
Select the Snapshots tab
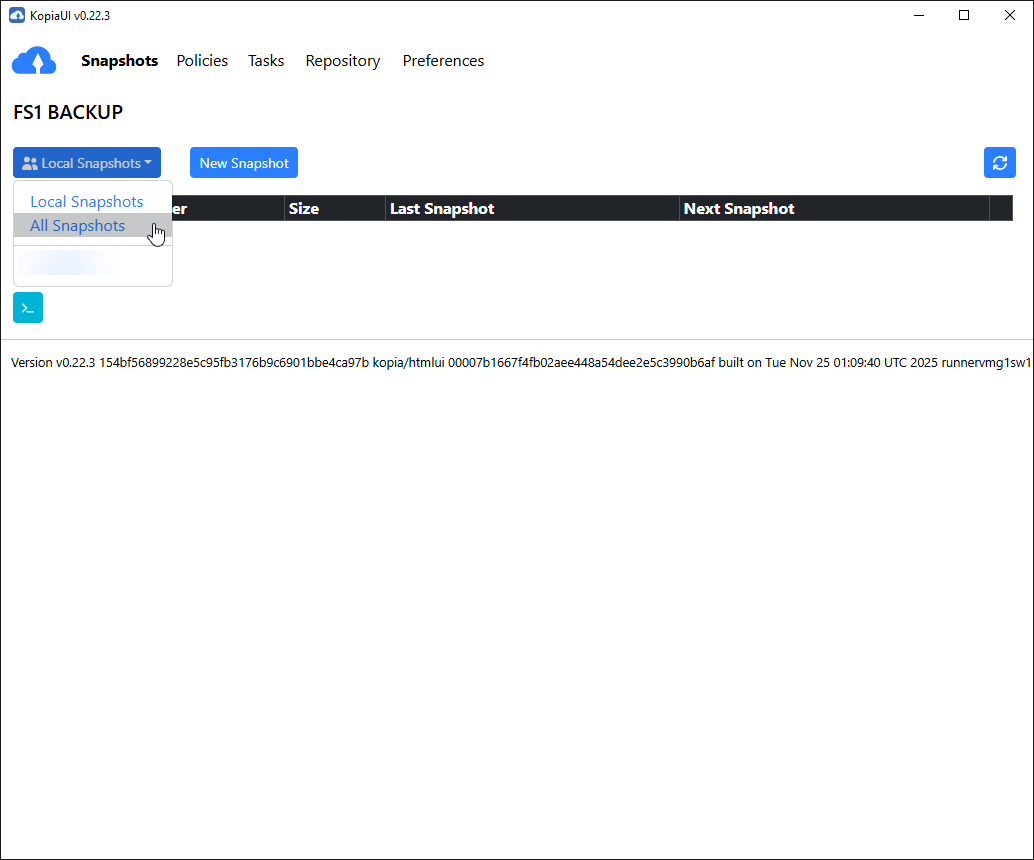119,61
